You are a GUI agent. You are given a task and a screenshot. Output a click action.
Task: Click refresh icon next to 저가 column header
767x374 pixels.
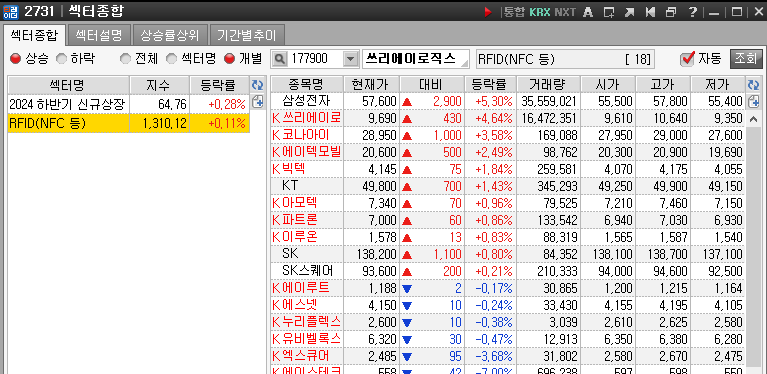pos(753,85)
